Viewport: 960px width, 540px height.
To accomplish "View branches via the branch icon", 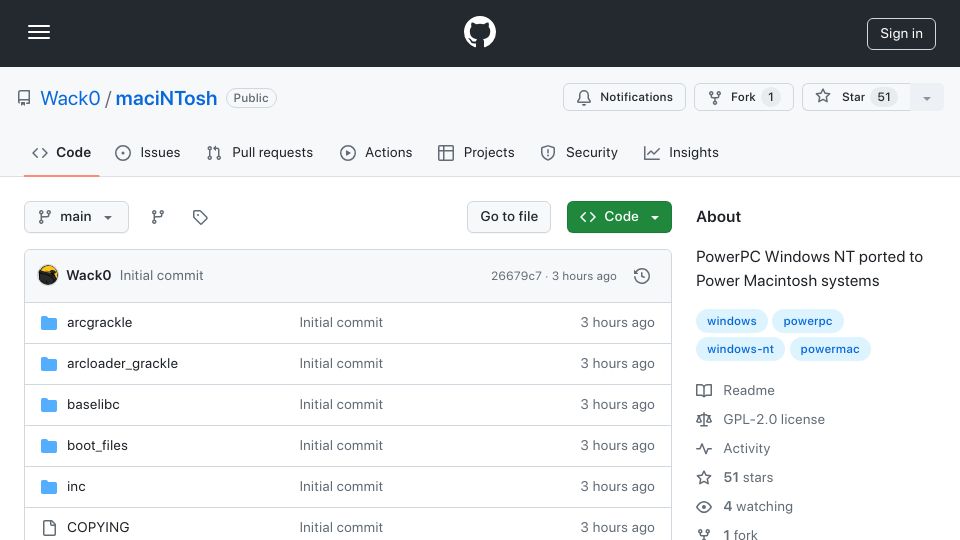I will 157,217.
